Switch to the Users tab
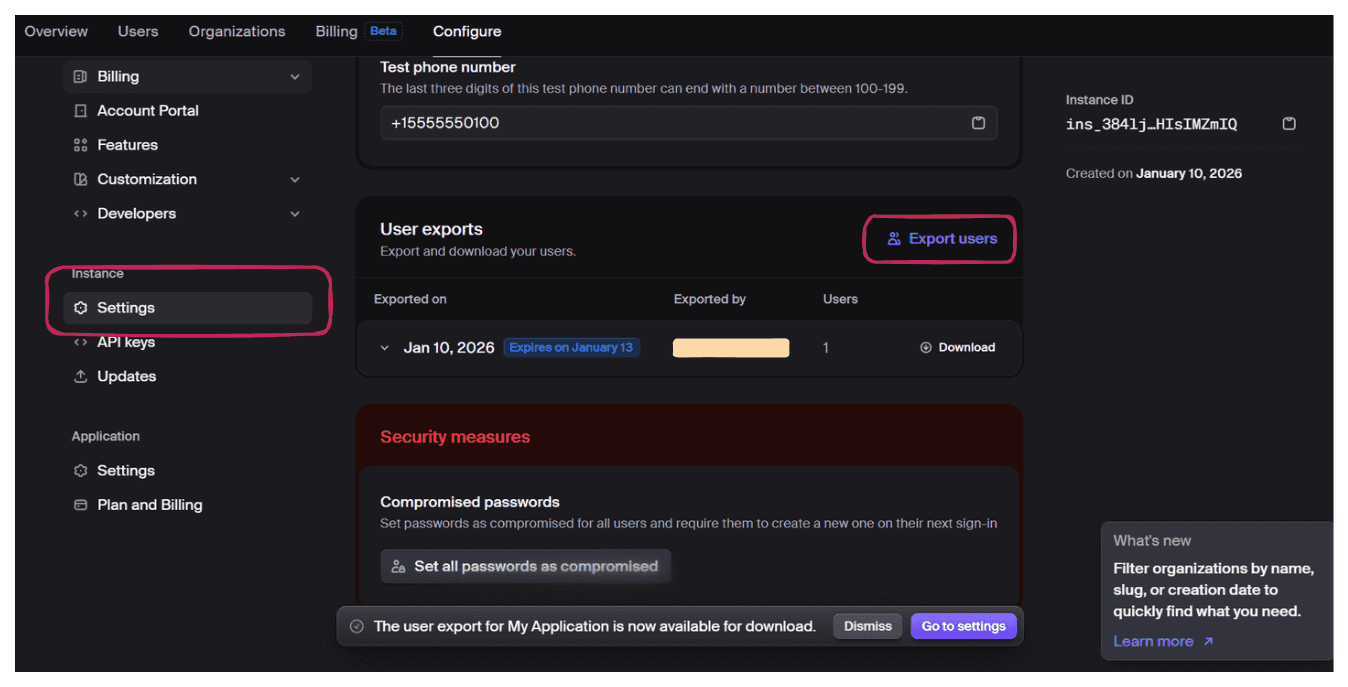 (x=138, y=32)
